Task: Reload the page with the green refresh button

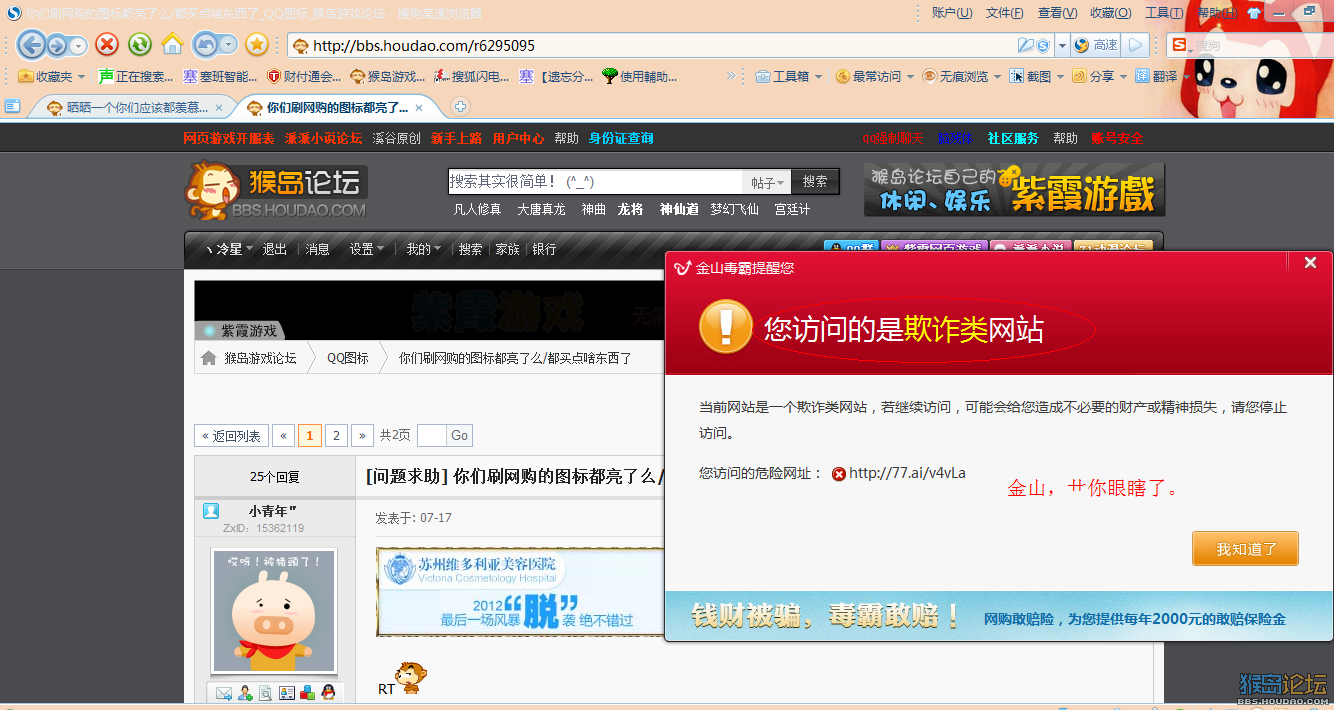Action: click(140, 44)
